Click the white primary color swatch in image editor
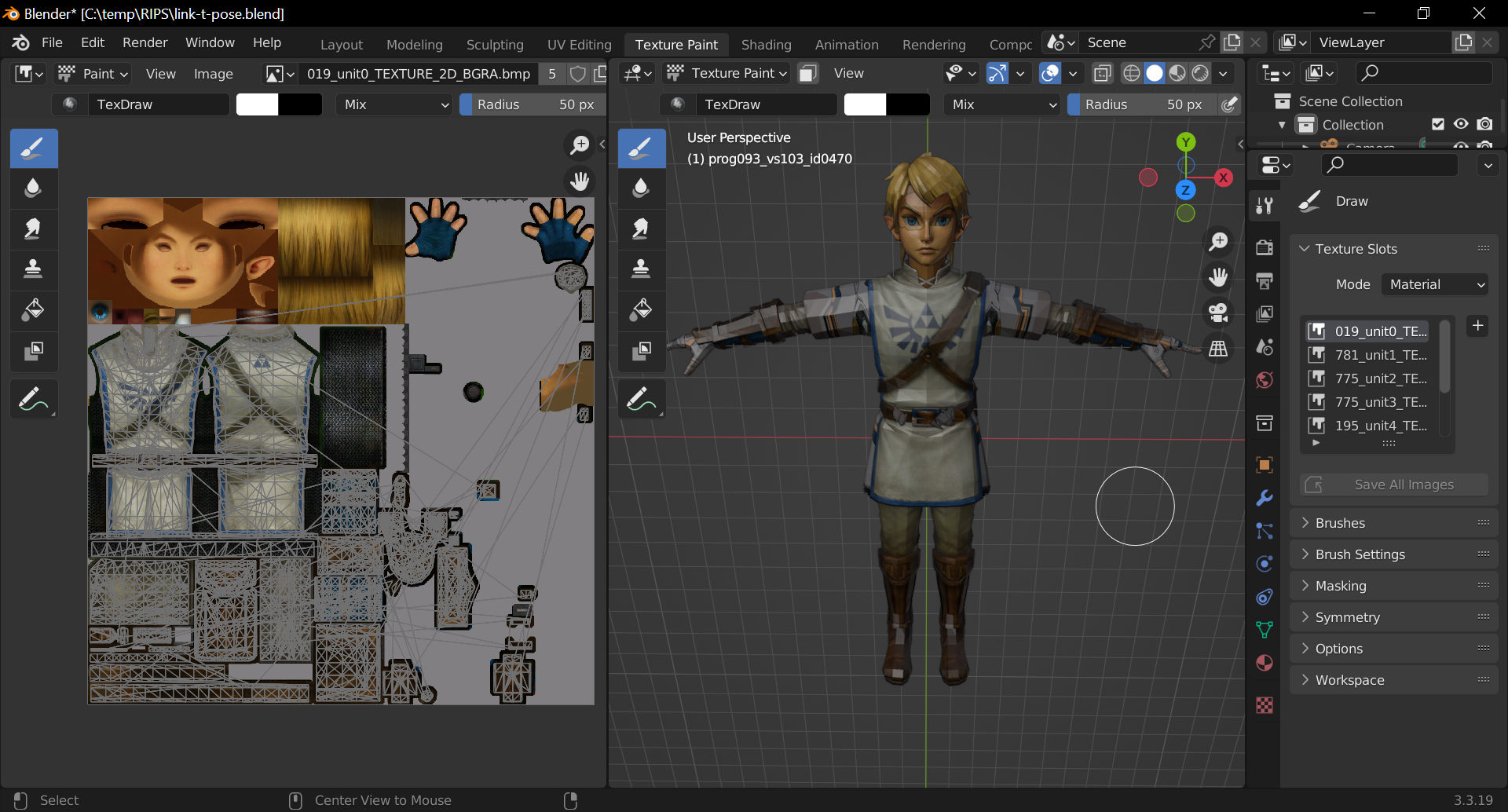This screenshot has width=1508, height=812. [258, 104]
